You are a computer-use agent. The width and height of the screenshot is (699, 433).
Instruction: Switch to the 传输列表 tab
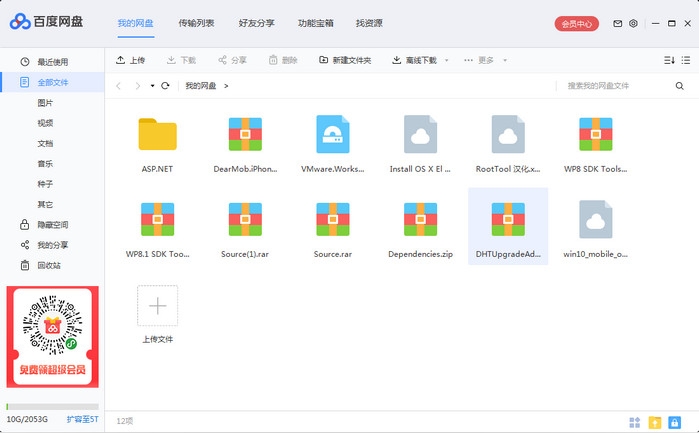(196, 22)
